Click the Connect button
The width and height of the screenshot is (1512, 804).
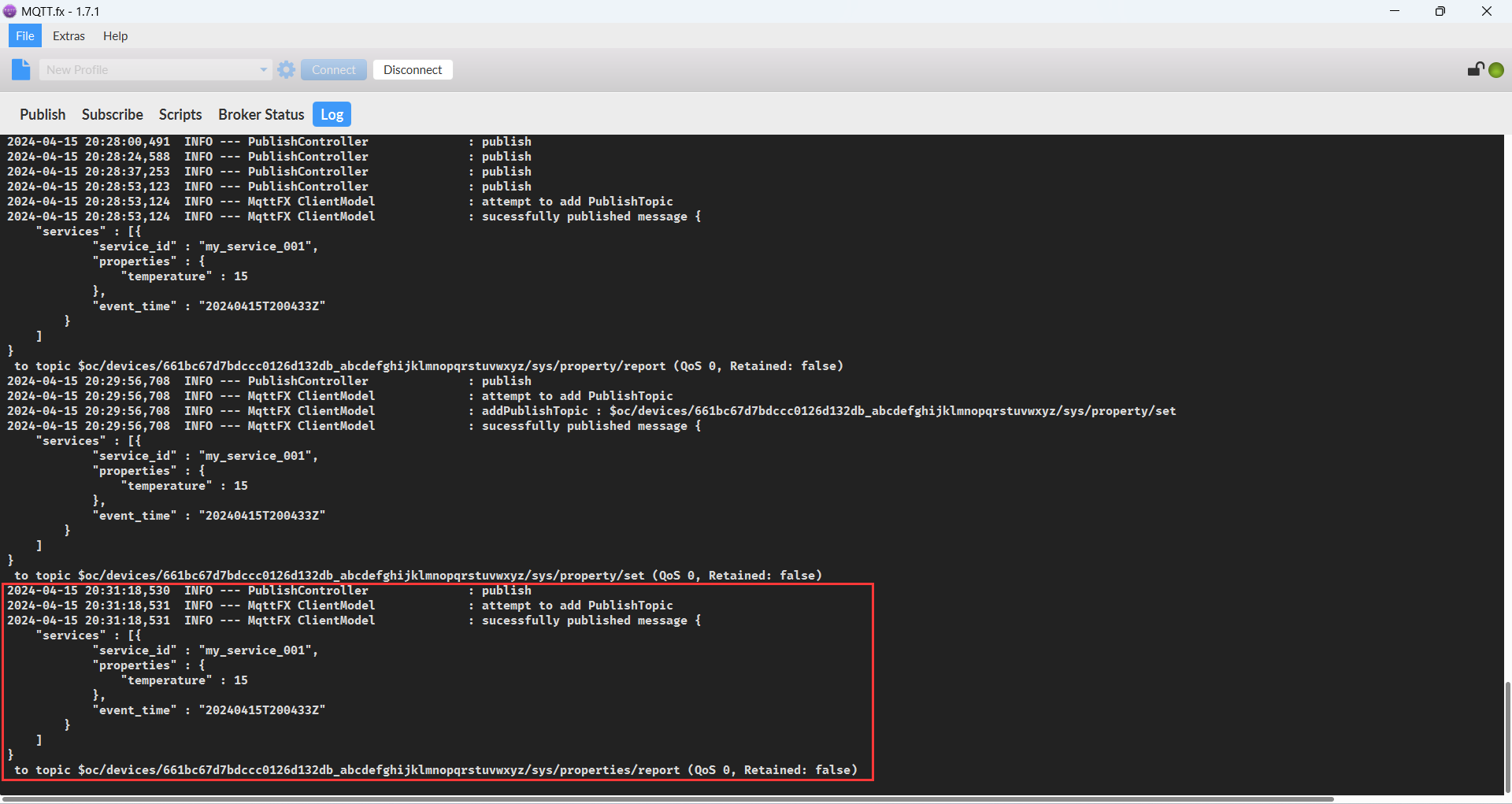click(334, 69)
